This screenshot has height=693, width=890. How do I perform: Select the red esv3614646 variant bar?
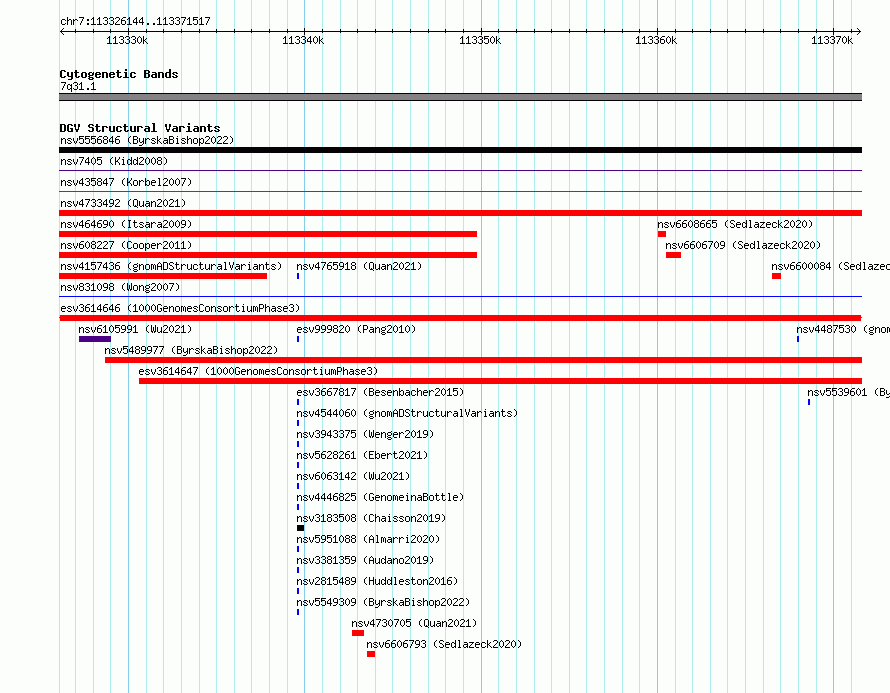[460, 318]
